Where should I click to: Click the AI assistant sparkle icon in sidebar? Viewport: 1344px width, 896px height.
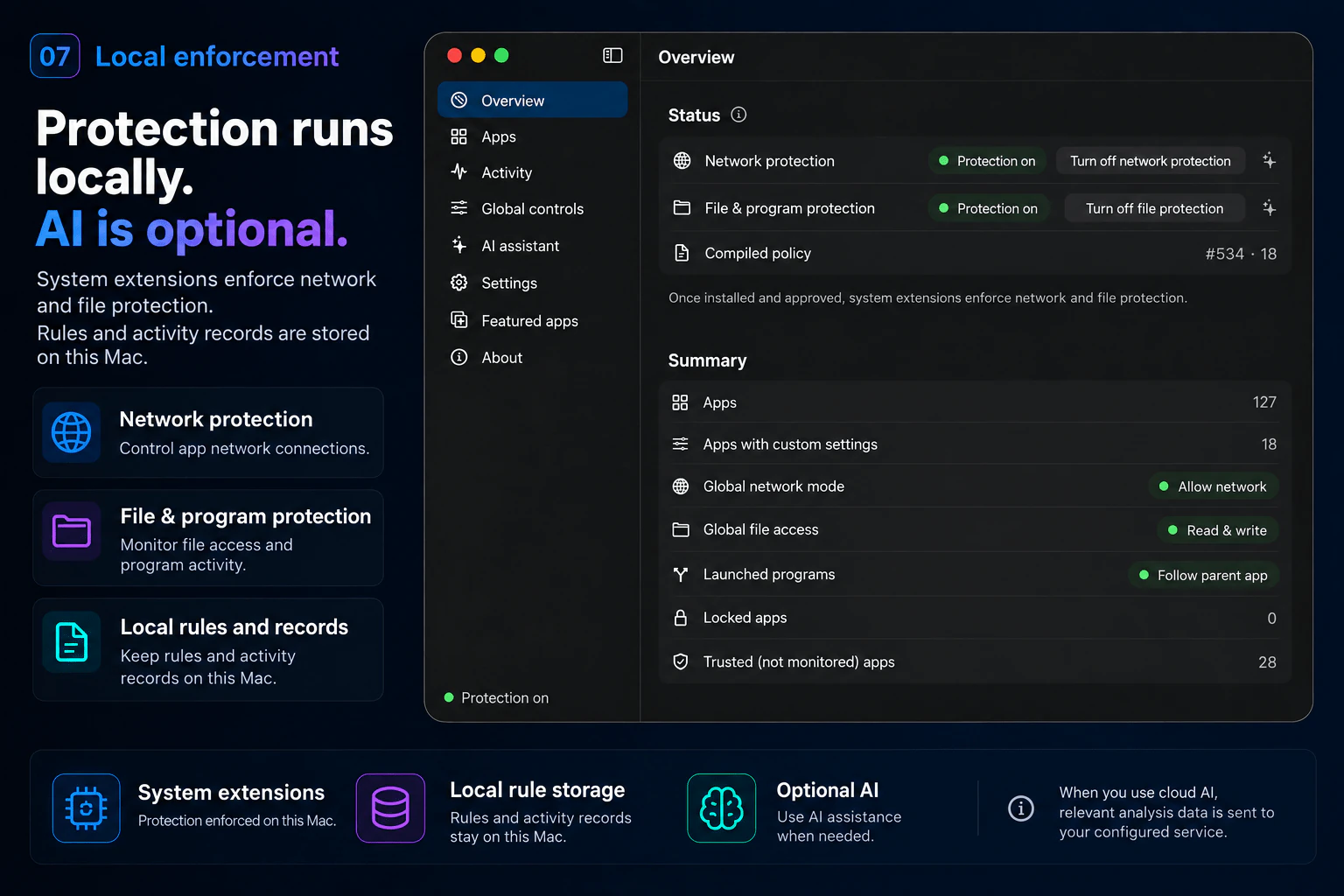458,245
